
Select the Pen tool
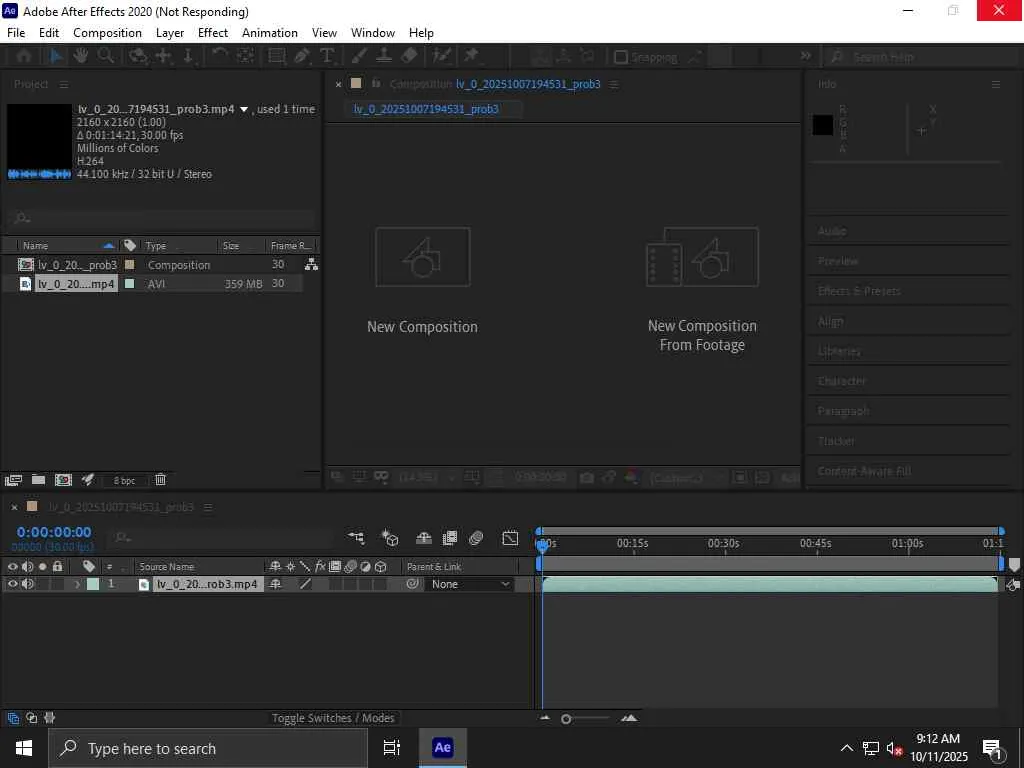[301, 57]
